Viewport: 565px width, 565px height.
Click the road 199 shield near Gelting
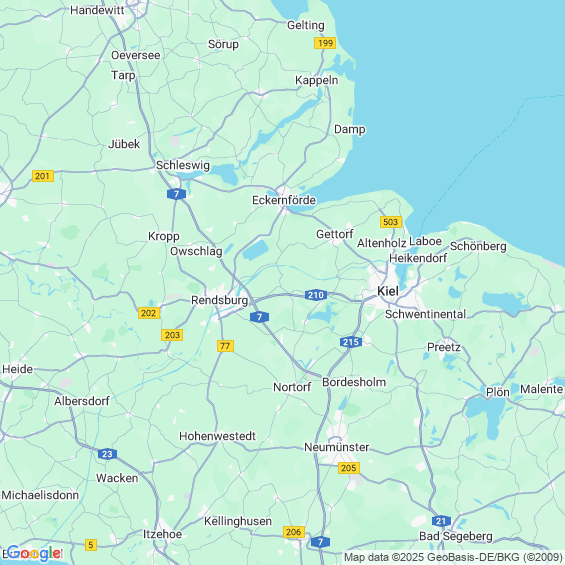[325, 43]
